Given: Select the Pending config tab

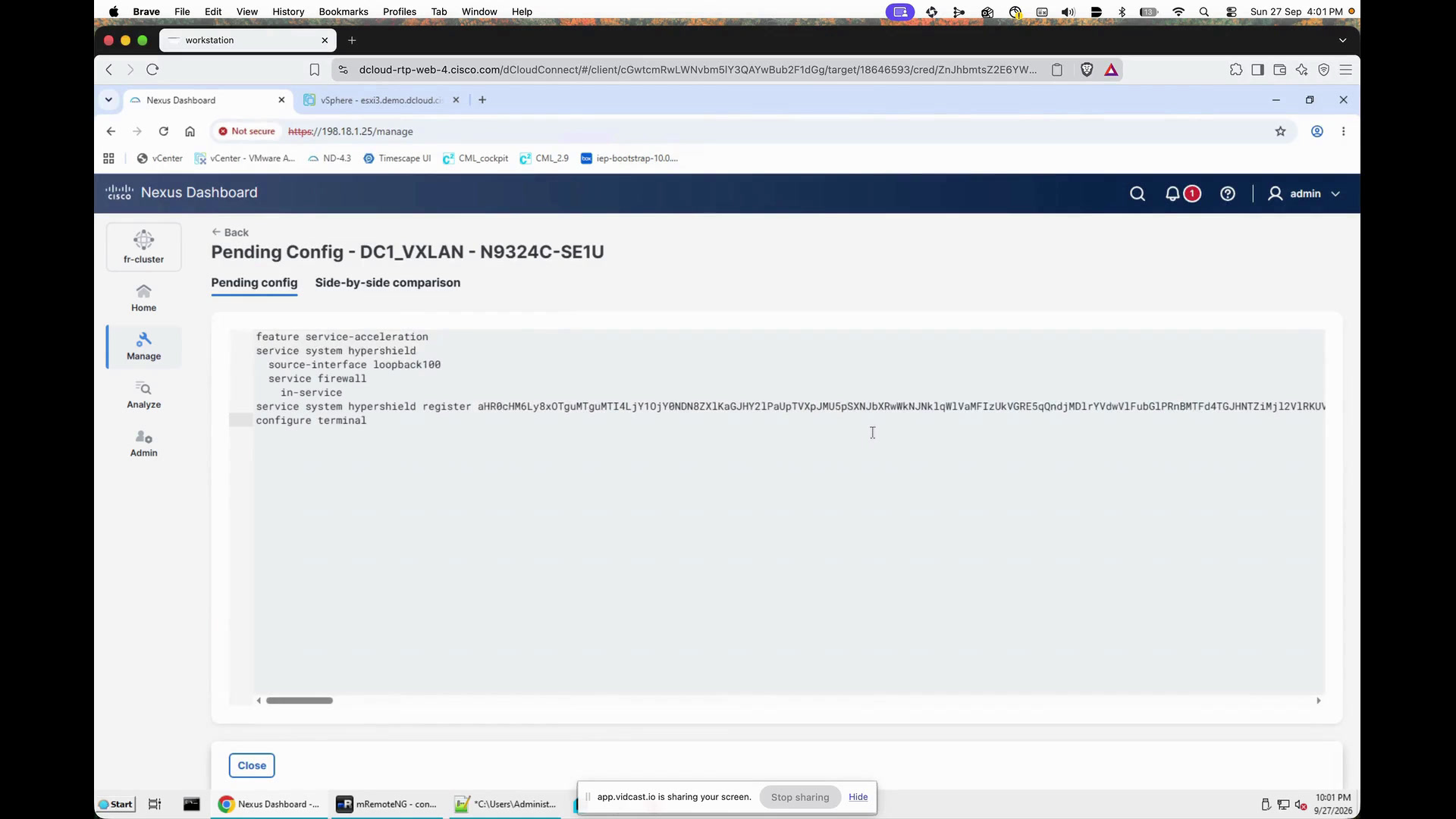Looking at the screenshot, I should pos(254,283).
